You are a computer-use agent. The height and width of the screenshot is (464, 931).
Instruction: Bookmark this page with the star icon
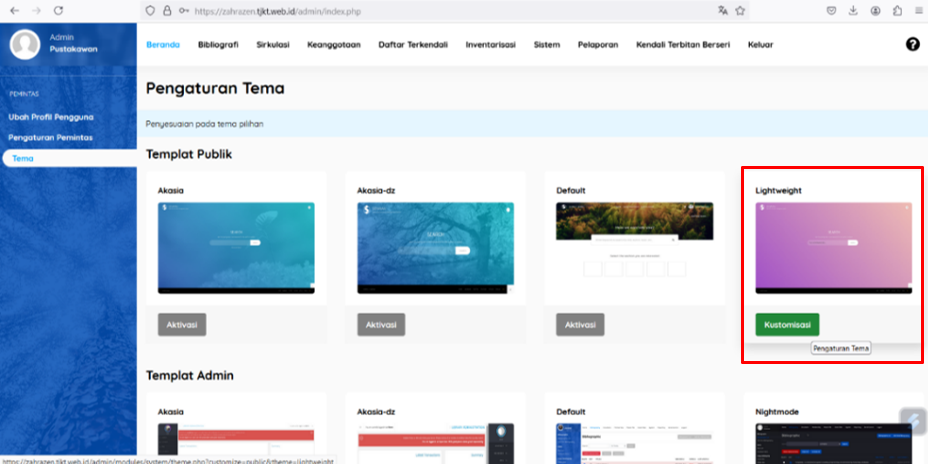[740, 10]
